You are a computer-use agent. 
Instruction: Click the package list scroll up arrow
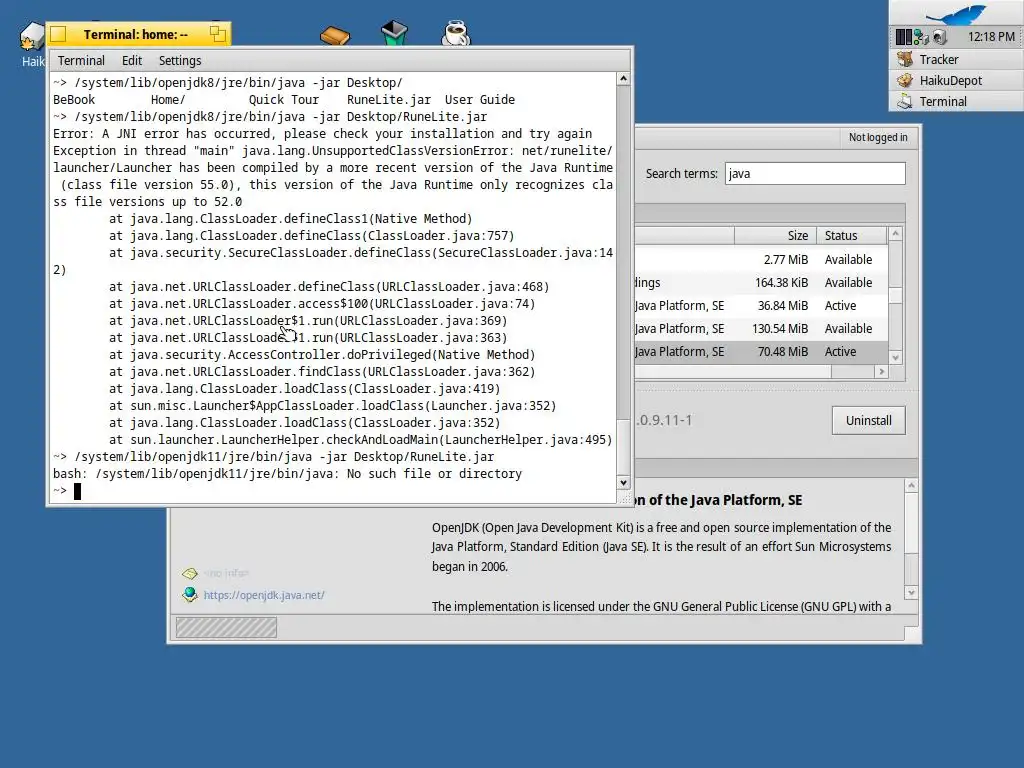(895, 233)
